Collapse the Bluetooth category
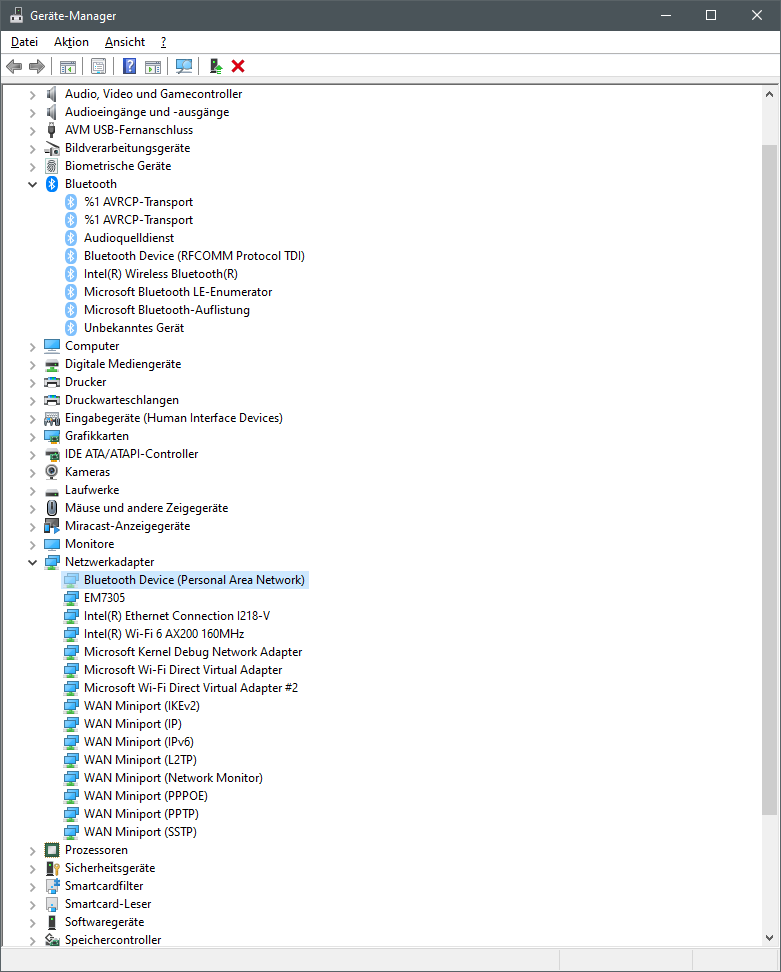781x972 pixels. pyautogui.click(x=33, y=185)
